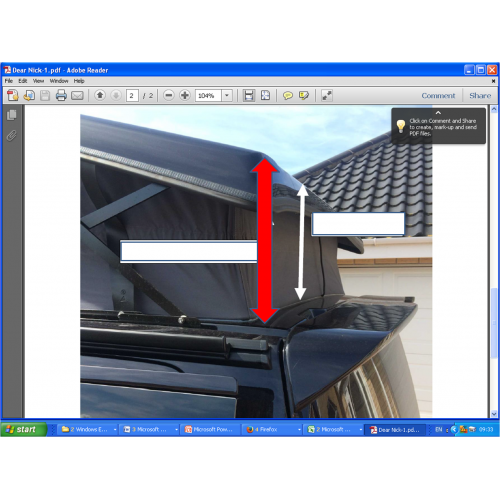The height and width of the screenshot is (500, 500).
Task: Click the page number input field
Action: [132, 96]
